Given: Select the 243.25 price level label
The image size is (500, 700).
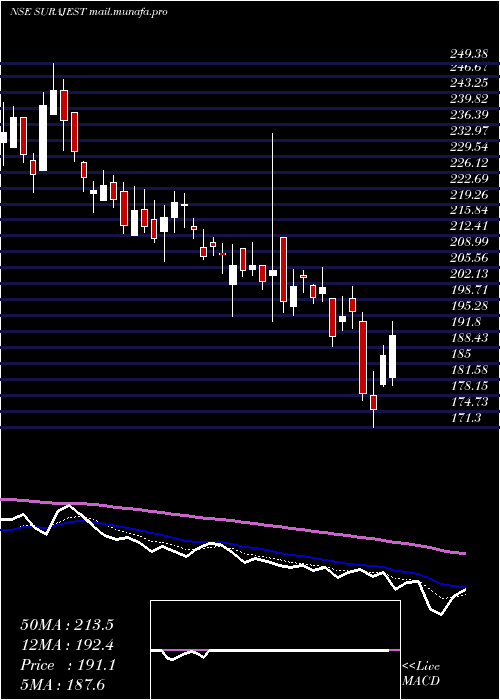Looking at the screenshot, I should (469, 83).
